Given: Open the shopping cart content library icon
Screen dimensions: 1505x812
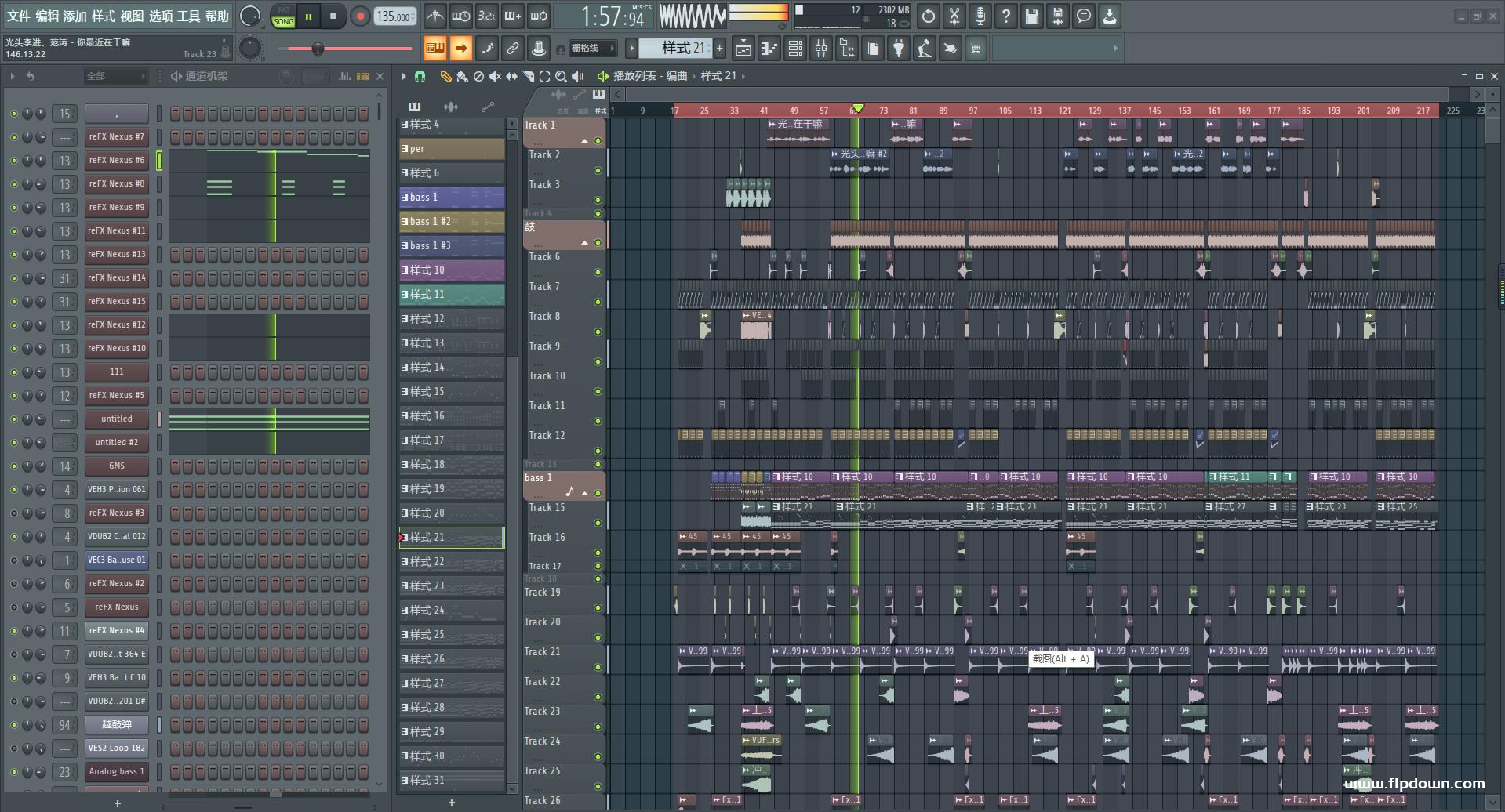Looking at the screenshot, I should pyautogui.click(x=976, y=49).
